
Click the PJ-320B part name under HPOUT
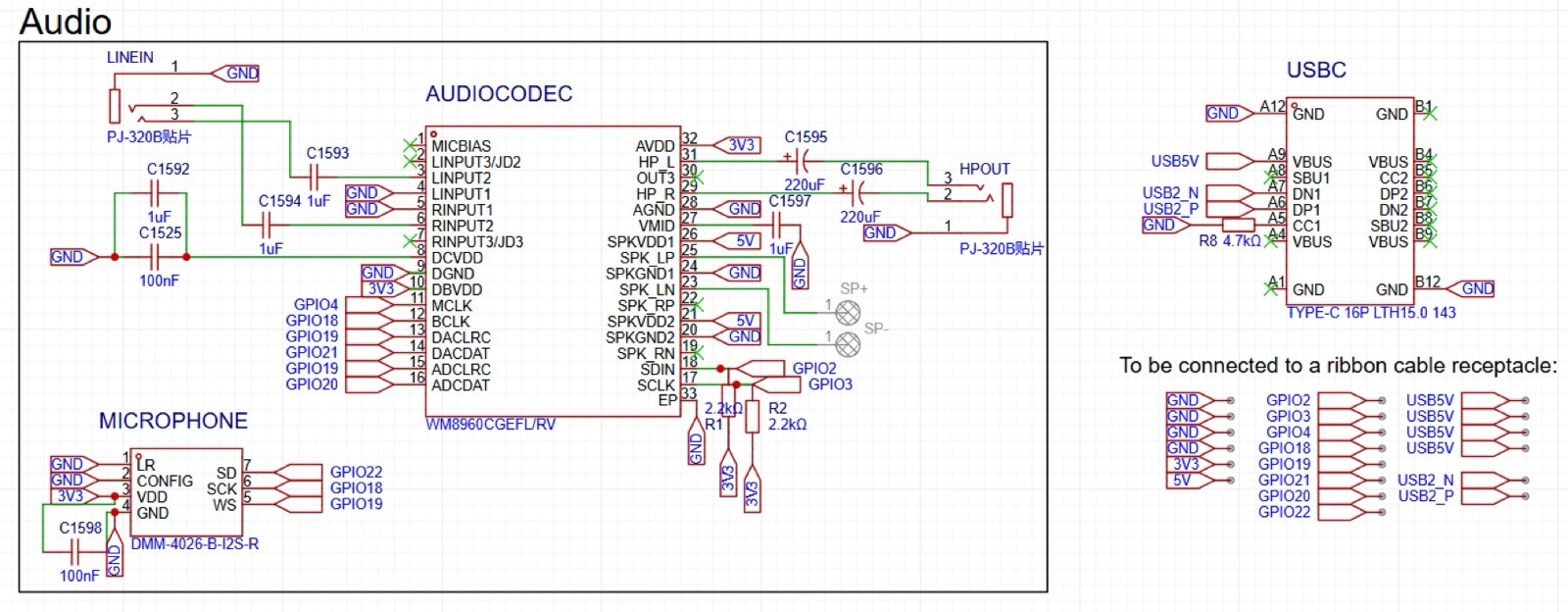(1002, 249)
